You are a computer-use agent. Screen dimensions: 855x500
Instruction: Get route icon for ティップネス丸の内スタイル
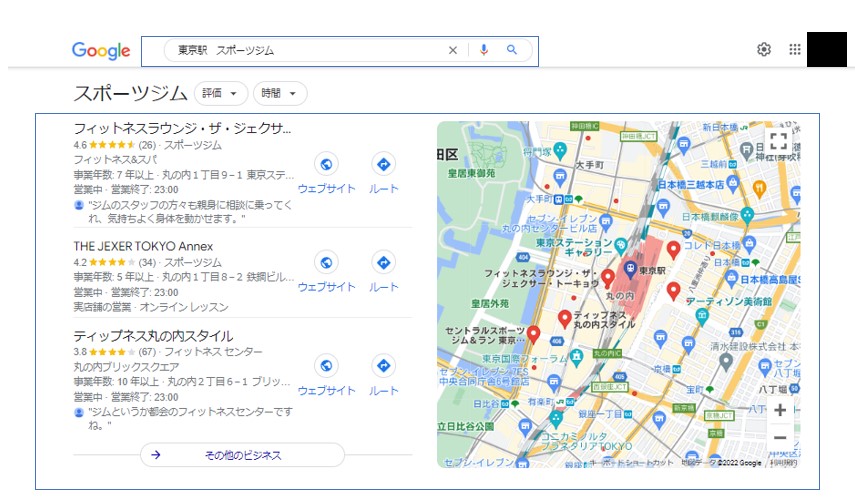point(383,366)
